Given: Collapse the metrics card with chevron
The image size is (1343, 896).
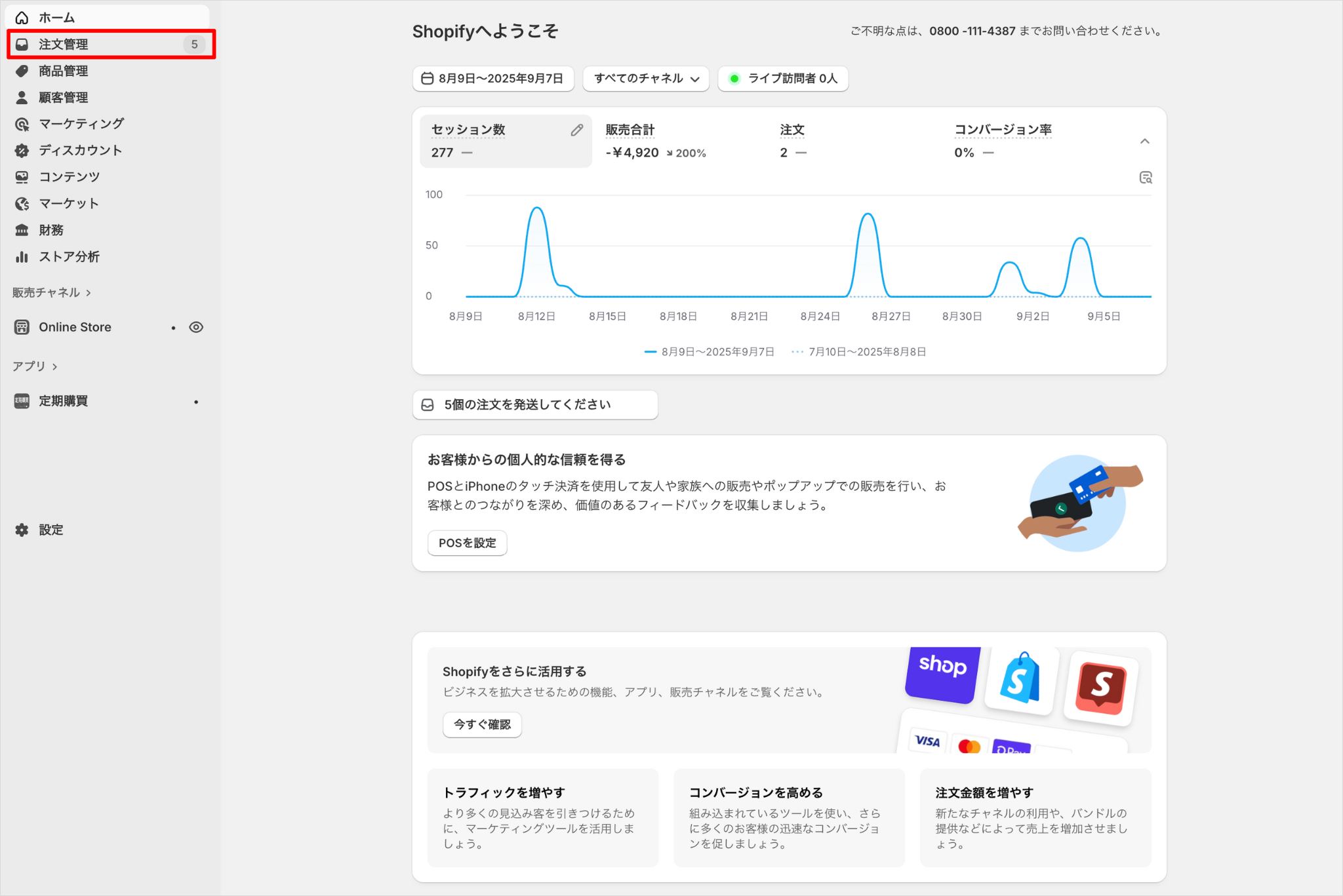Looking at the screenshot, I should pos(1144,142).
